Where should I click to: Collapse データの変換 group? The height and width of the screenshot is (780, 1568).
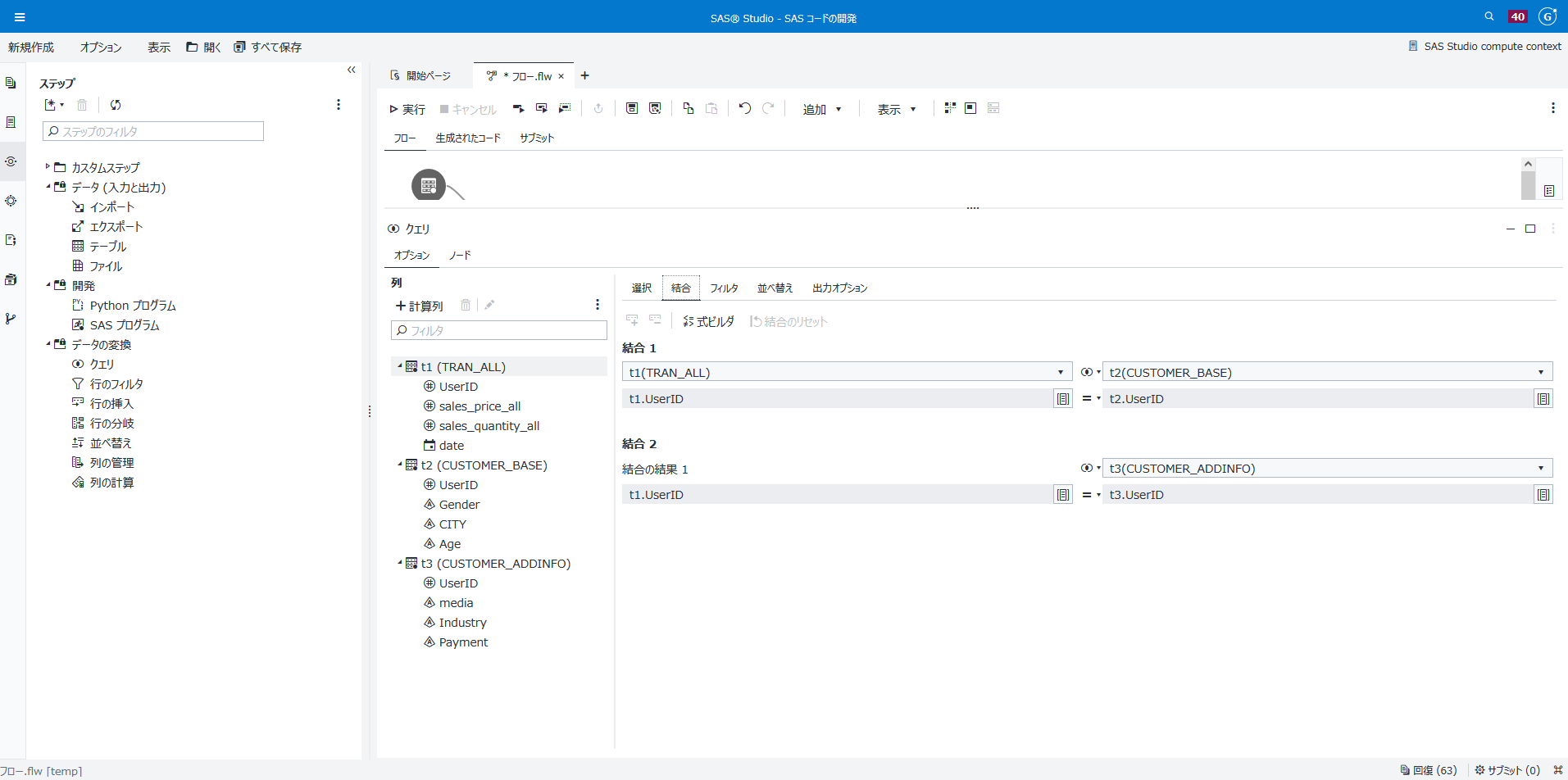pos(48,344)
